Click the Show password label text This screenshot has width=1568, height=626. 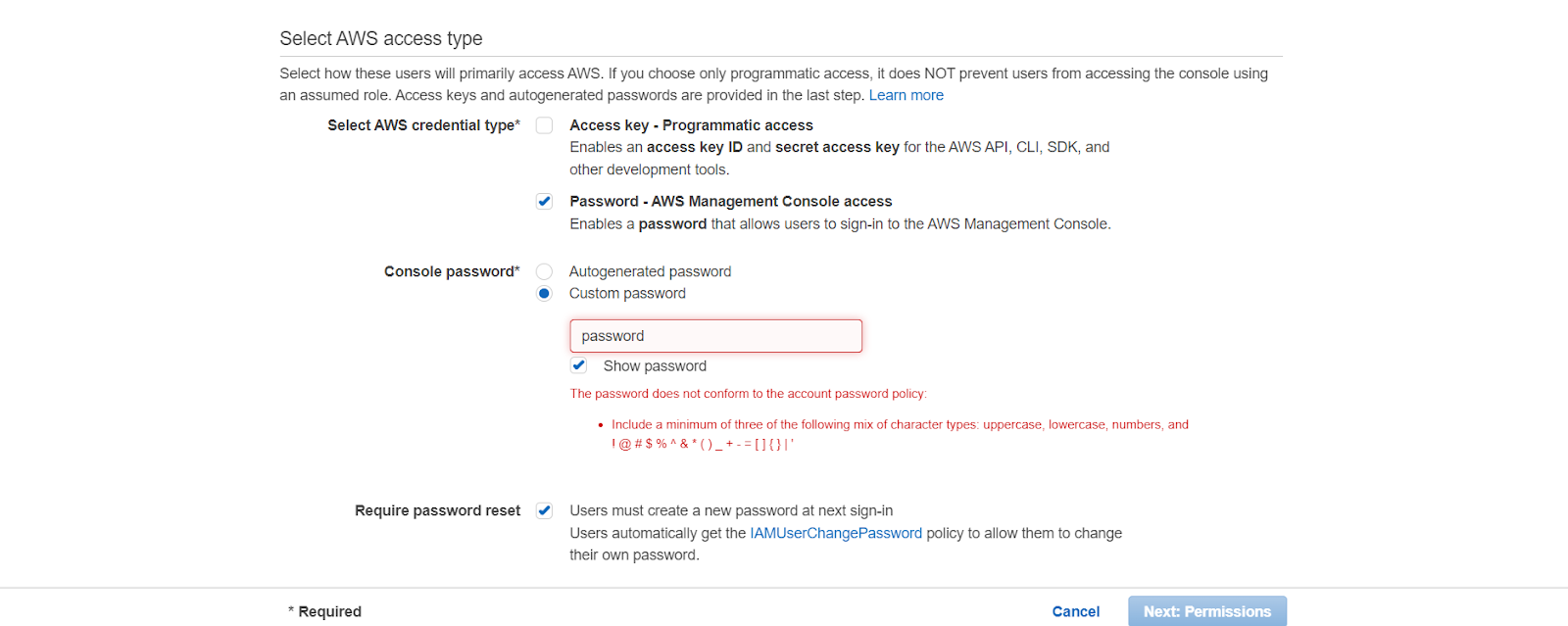pyautogui.click(x=655, y=365)
